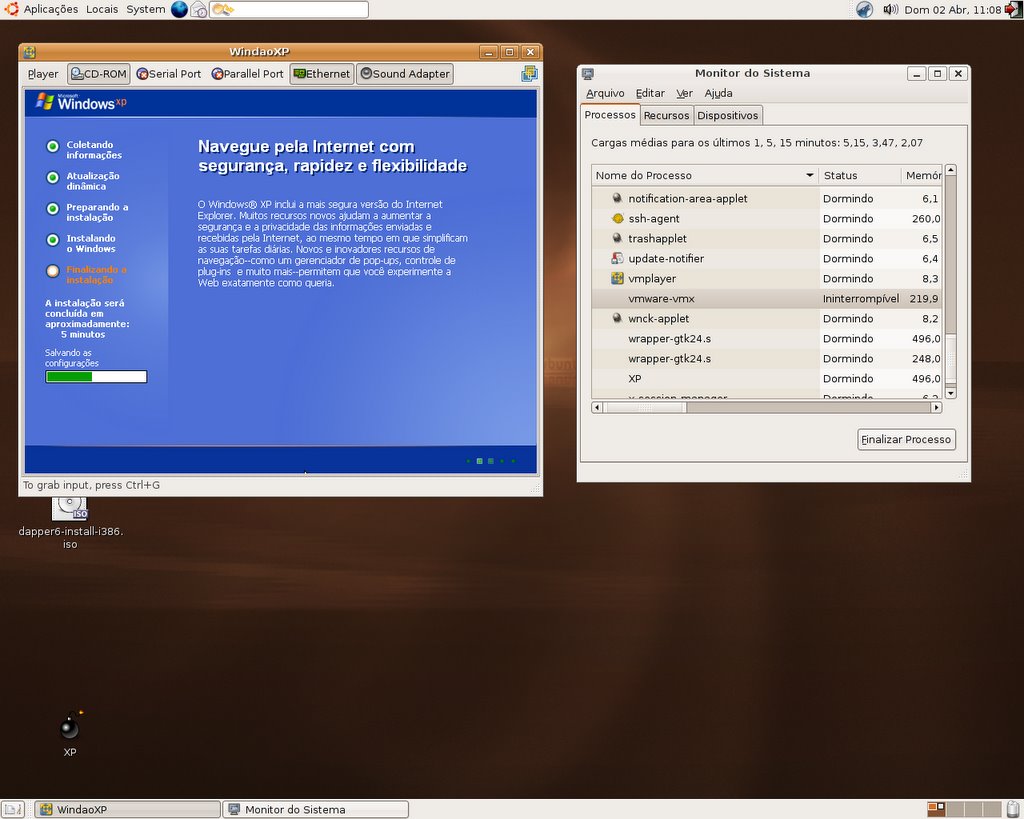Viewport: 1024px width, 819px height.
Task: Click the Windows setup green progress bar
Action: 96,376
